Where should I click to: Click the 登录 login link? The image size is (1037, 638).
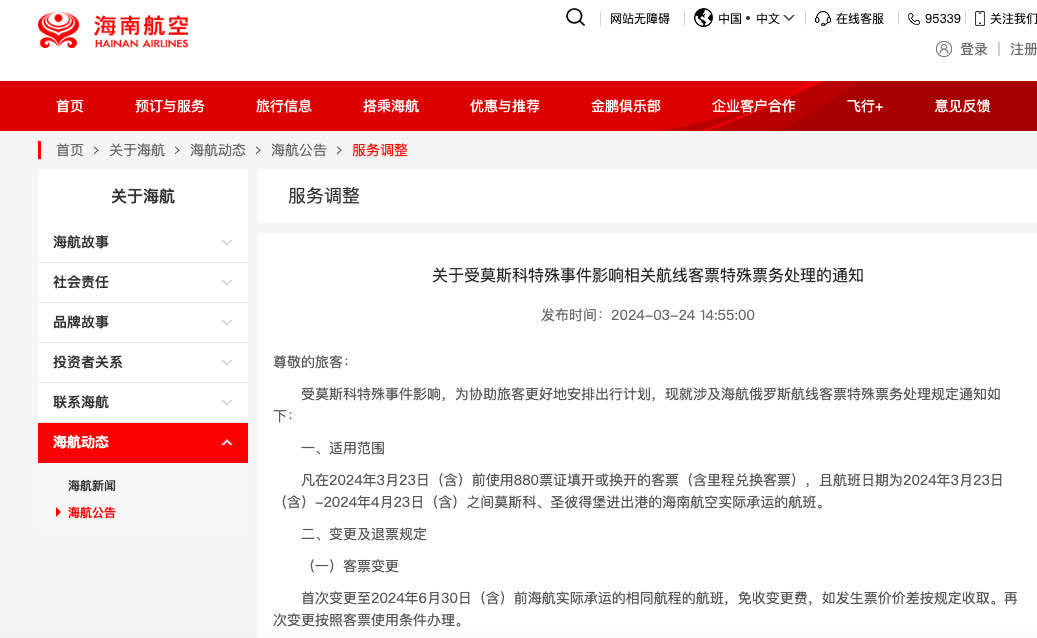(973, 49)
